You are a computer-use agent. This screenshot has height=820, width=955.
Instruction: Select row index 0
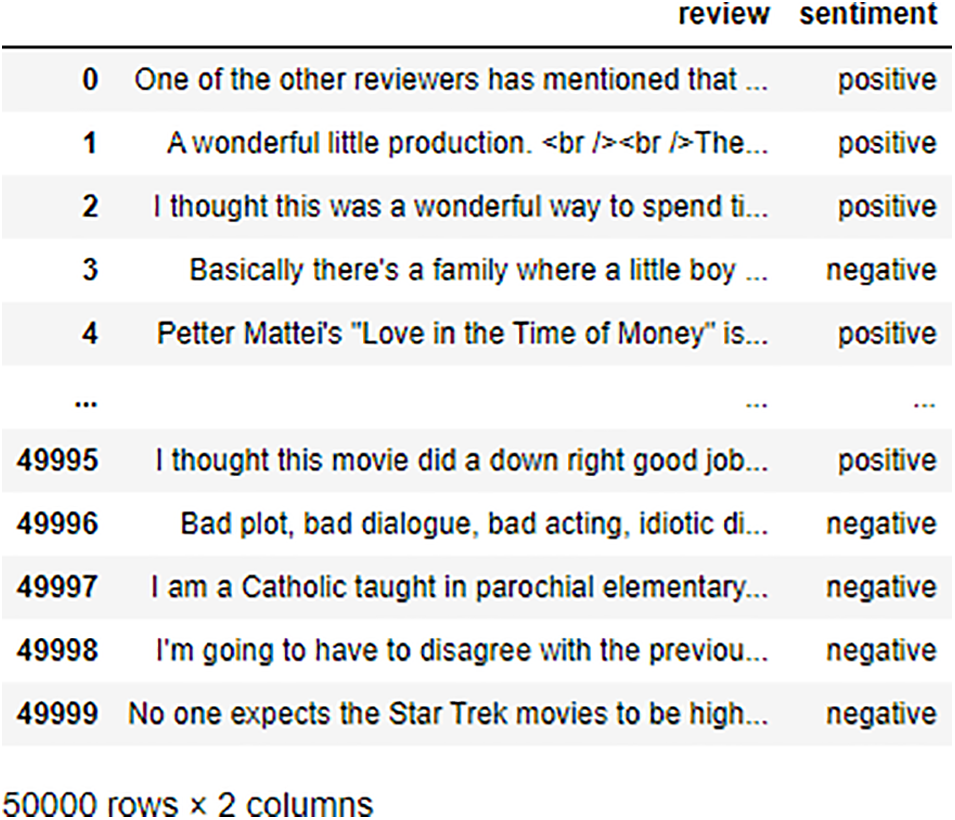pos(90,80)
